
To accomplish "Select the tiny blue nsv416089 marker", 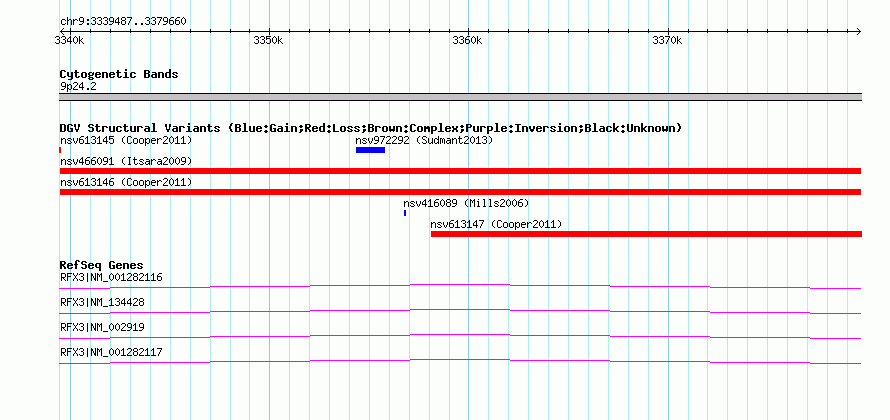I will coord(405,213).
